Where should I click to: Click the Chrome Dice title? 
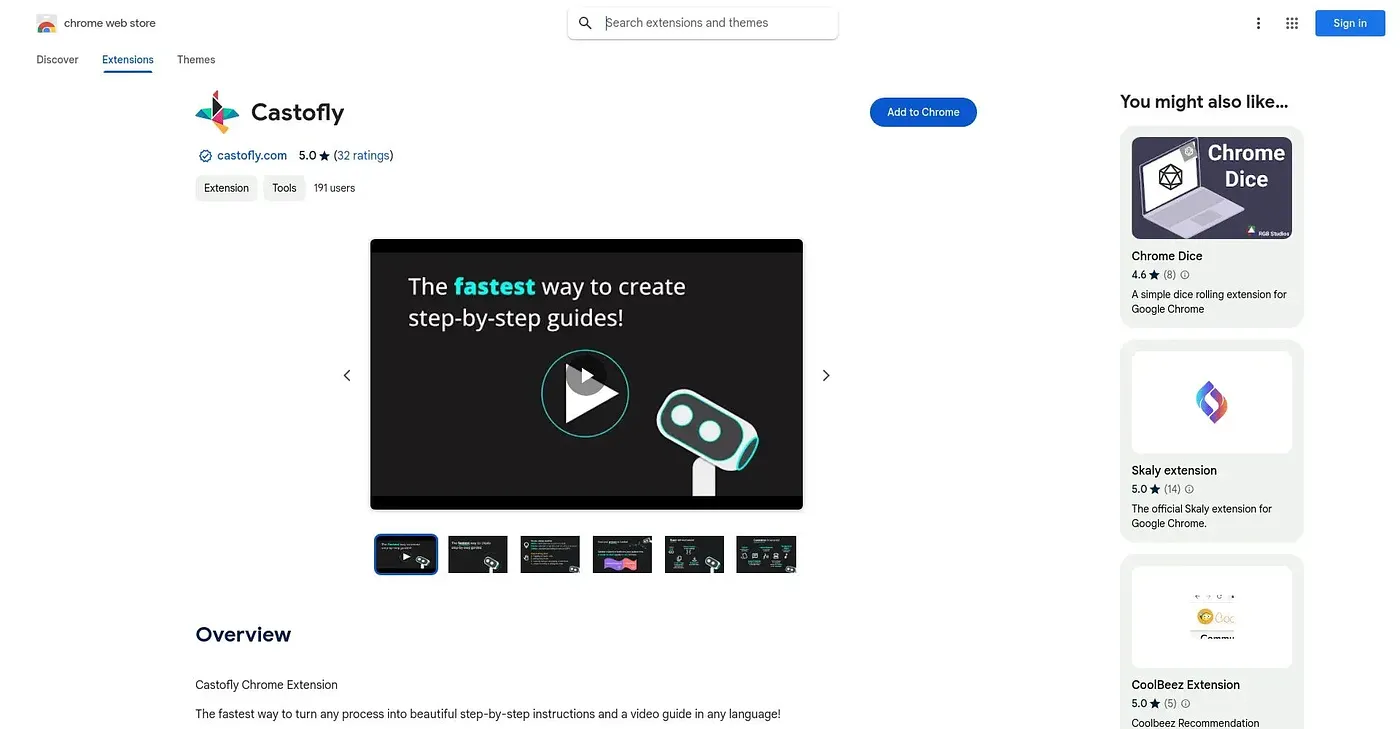[1167, 256]
